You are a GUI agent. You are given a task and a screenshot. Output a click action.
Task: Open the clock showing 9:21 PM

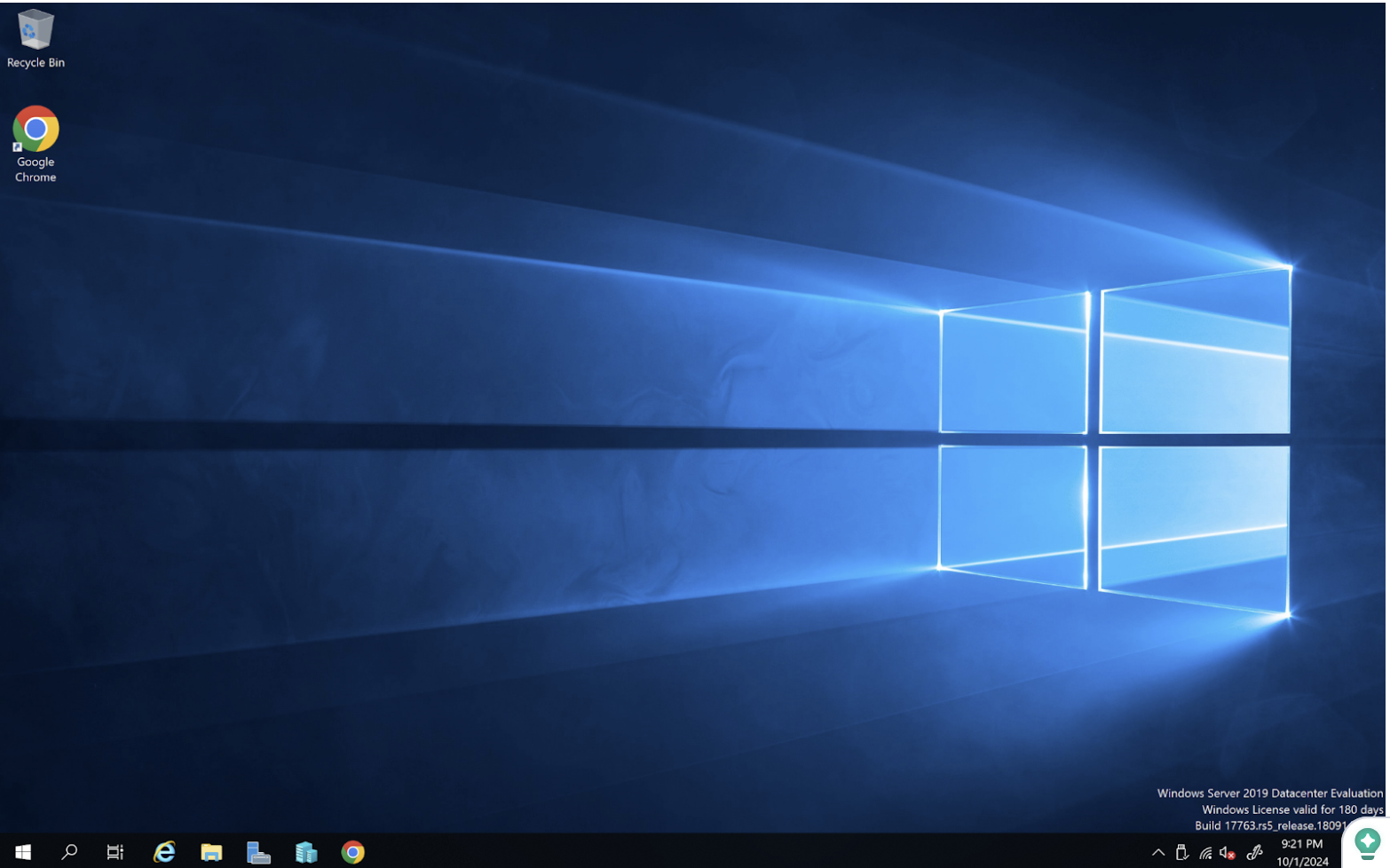coord(1302,852)
